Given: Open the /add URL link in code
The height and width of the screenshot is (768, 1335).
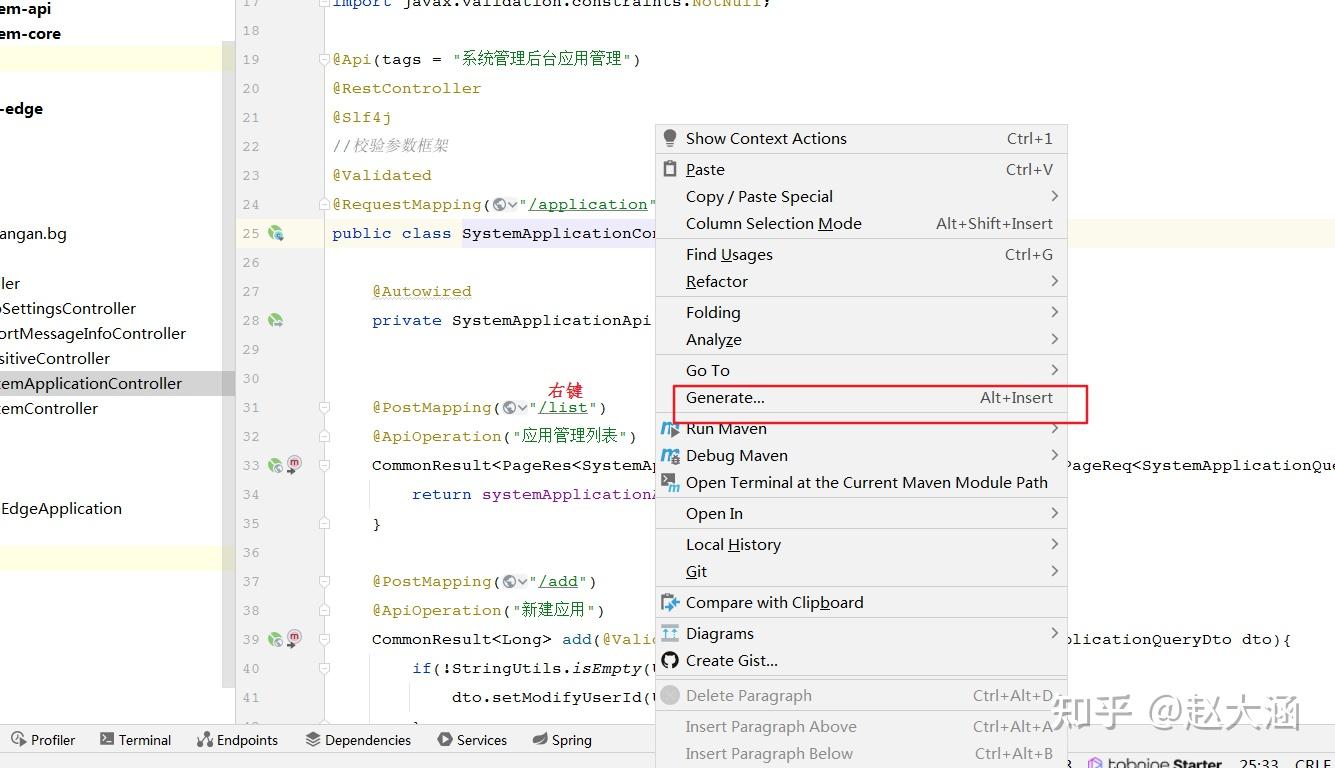Looking at the screenshot, I should coord(558,581).
